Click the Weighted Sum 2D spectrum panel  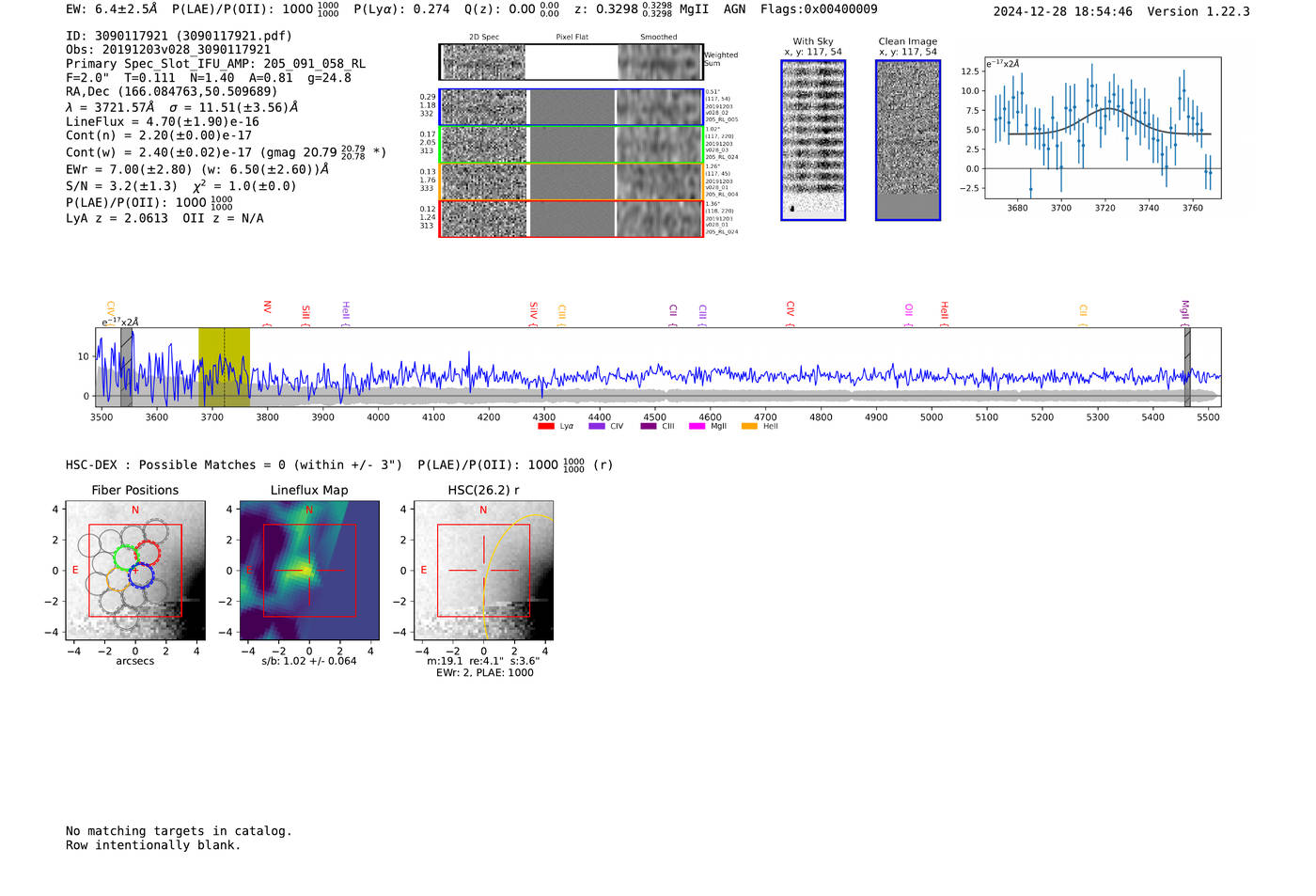click(x=572, y=62)
